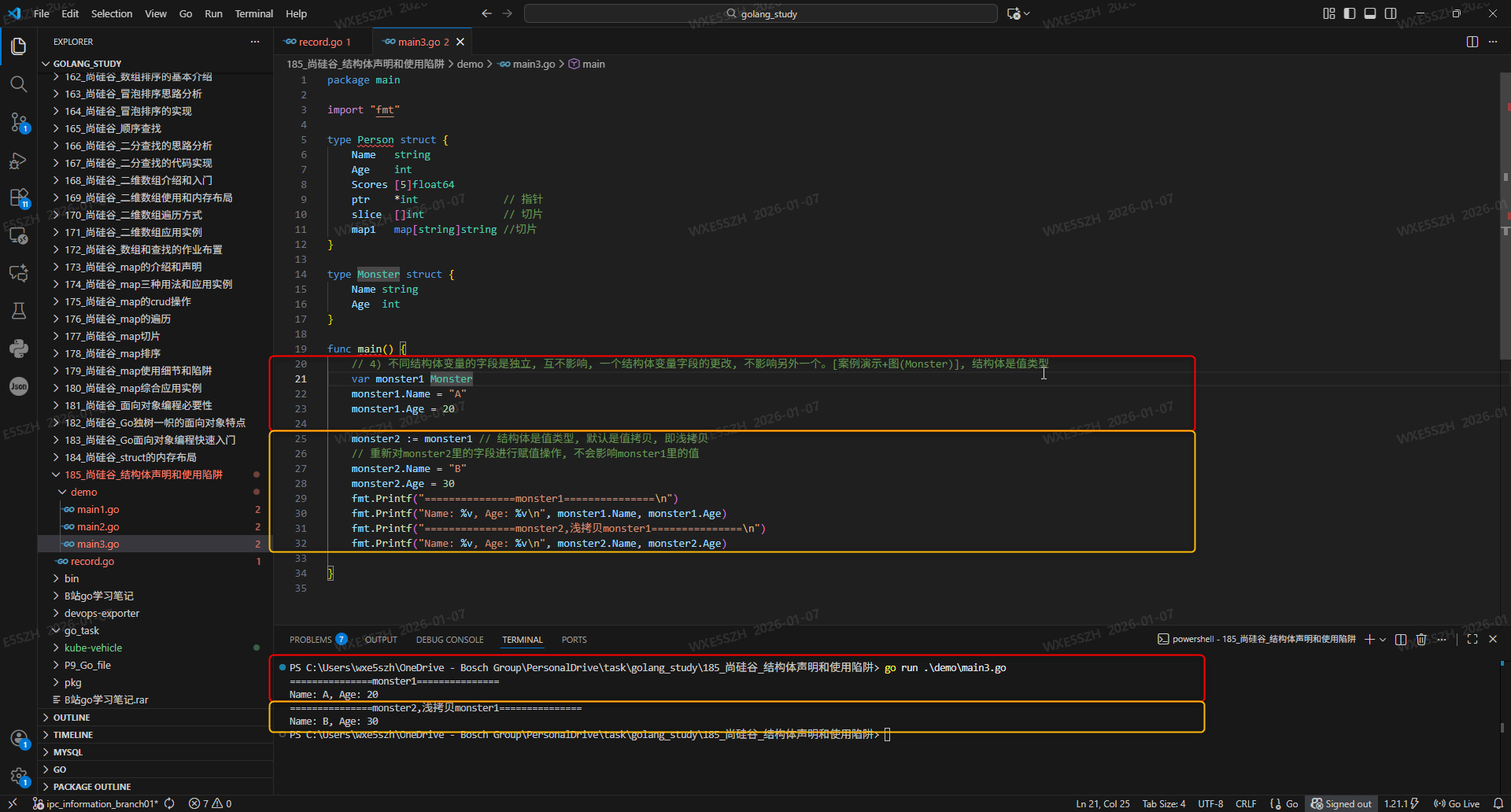Open the Chat sparkle view in activity bar
Screen dimensions: 1511x812
[x=19, y=273]
